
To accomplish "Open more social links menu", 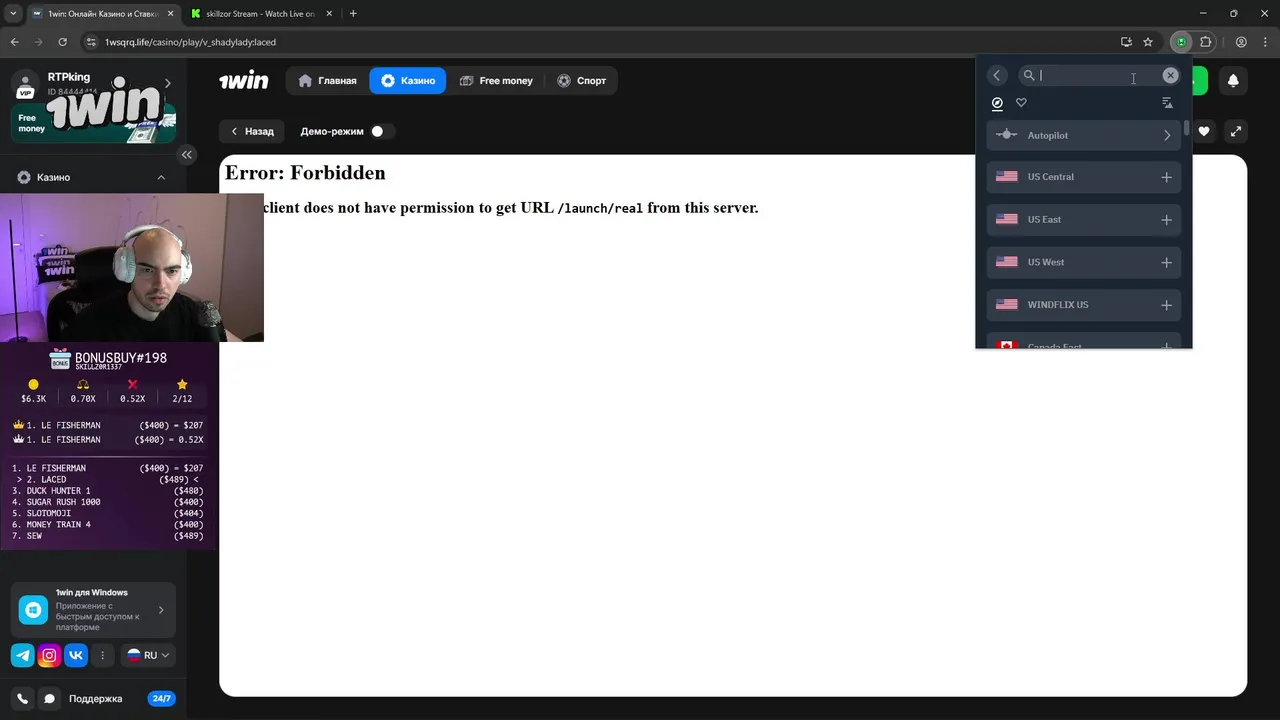I will click(x=102, y=655).
